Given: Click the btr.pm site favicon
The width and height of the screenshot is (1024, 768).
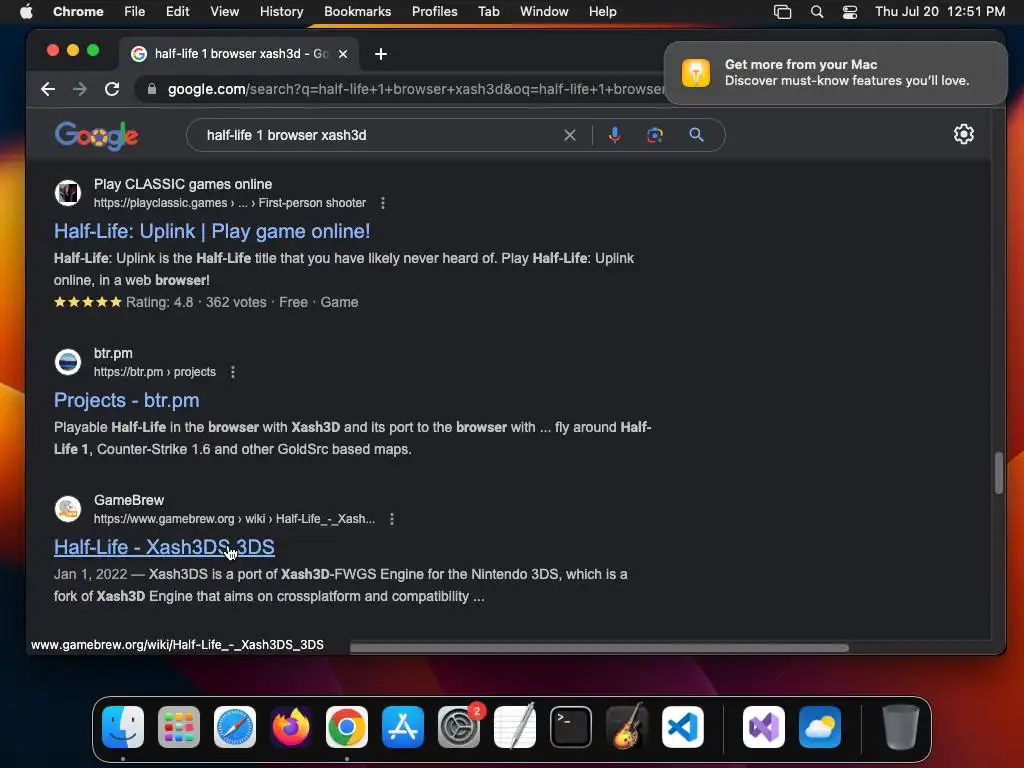Looking at the screenshot, I should click(68, 362).
